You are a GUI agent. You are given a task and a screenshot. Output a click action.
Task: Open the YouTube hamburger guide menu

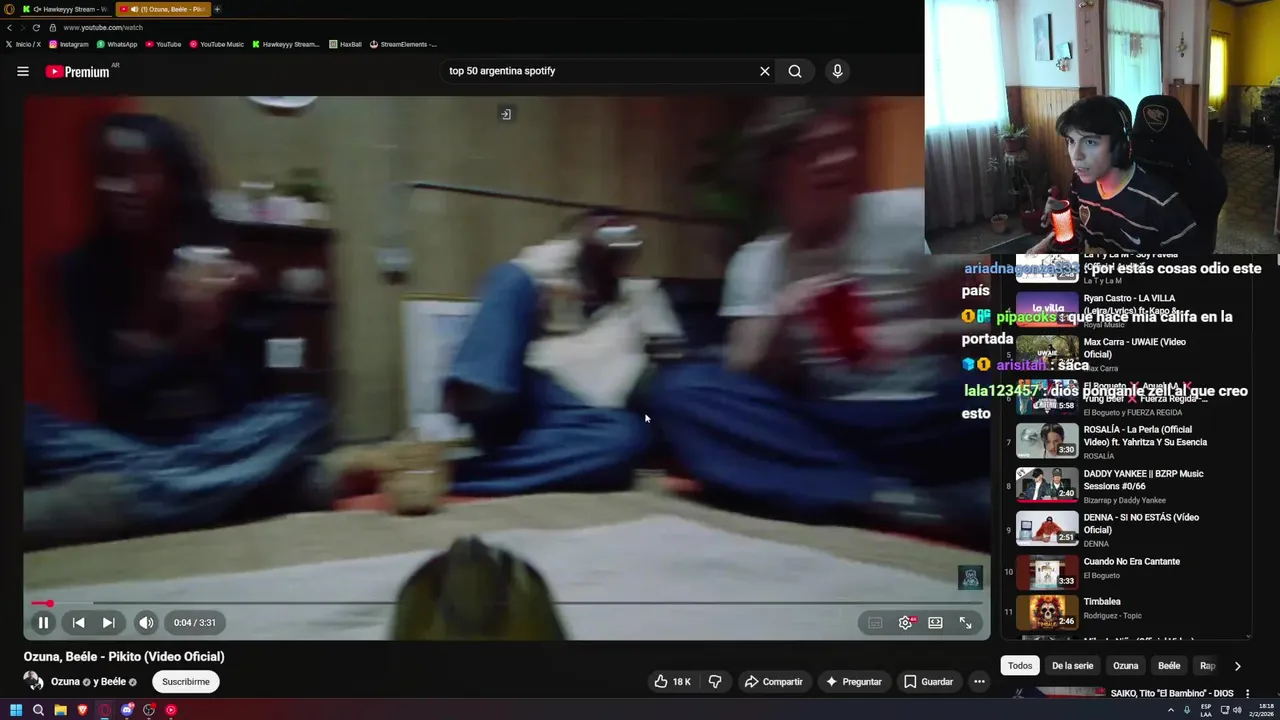(23, 71)
